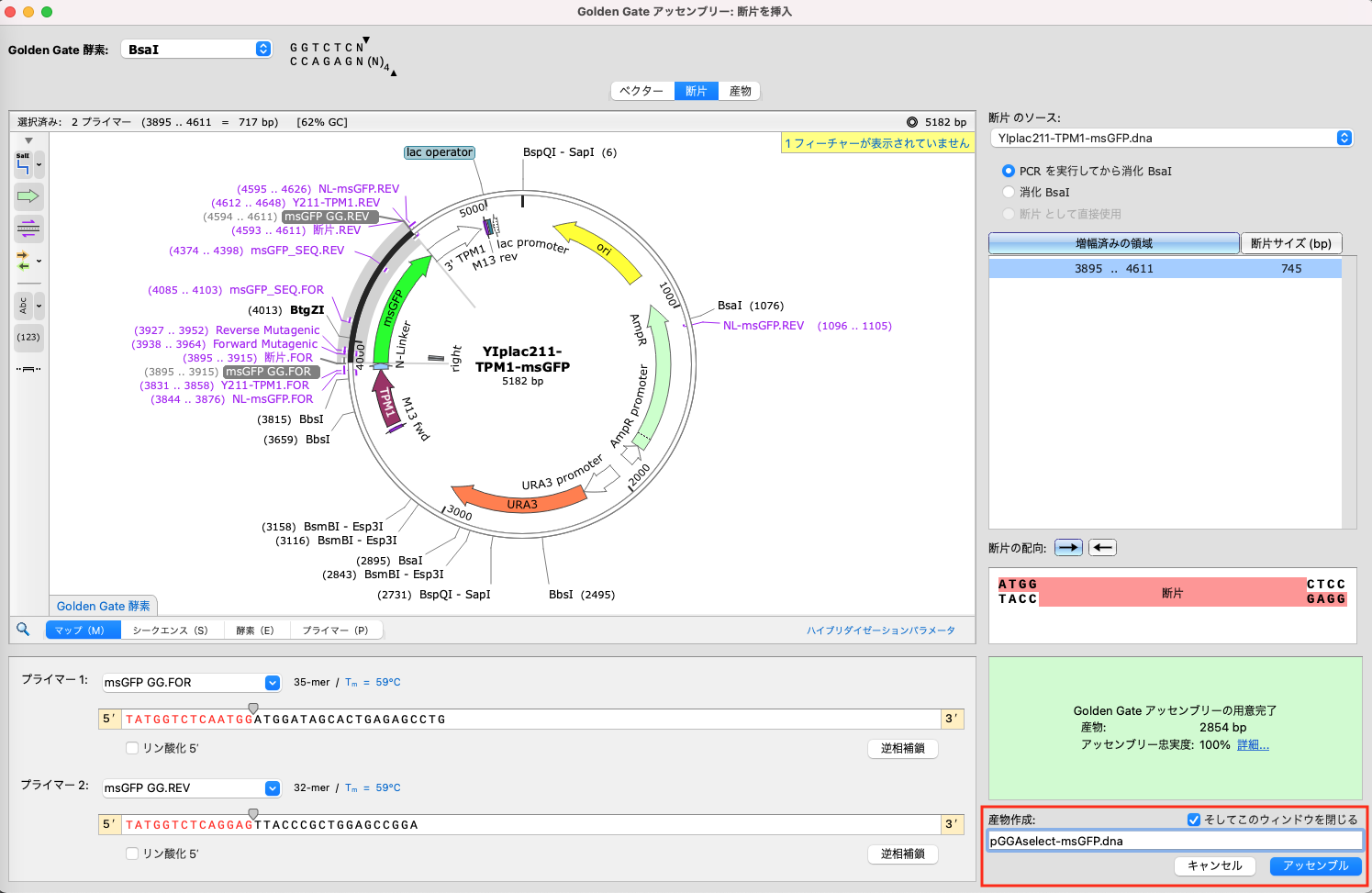Screen dimensions: 1372x893
Task: Toggle the purple primers display icon
Action: [x=28, y=228]
